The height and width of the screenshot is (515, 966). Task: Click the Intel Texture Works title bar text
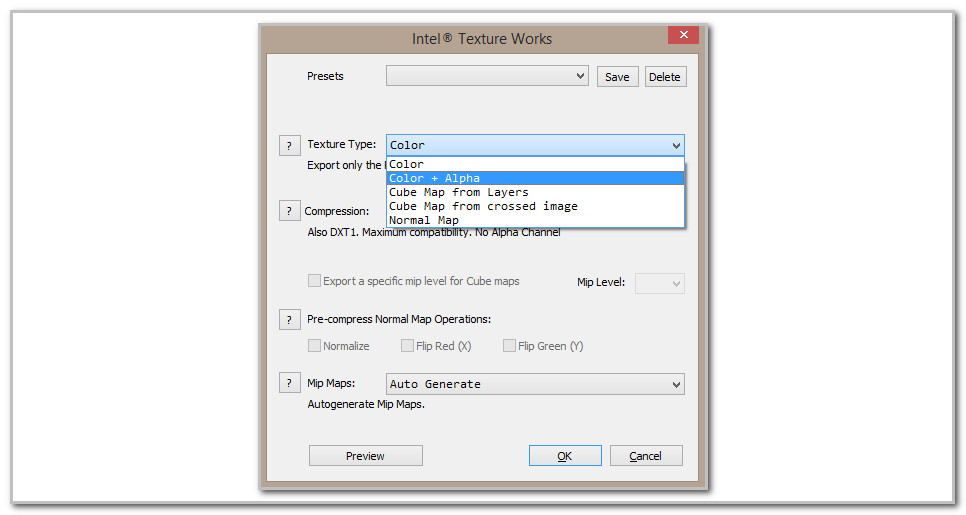482,39
